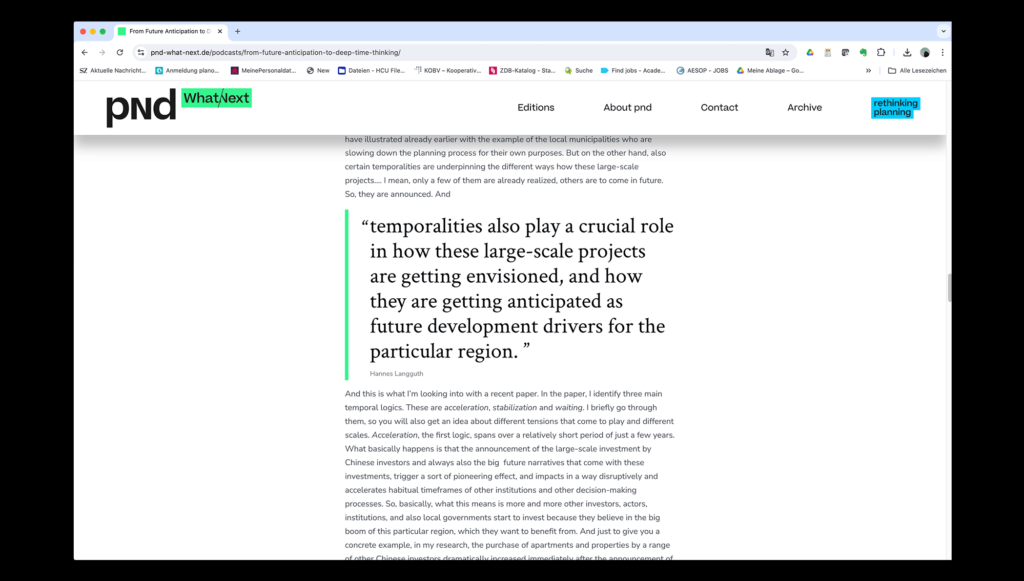This screenshot has width=1024, height=581.
Task: Click the page's vertical scrollbar thumb
Action: point(948,288)
